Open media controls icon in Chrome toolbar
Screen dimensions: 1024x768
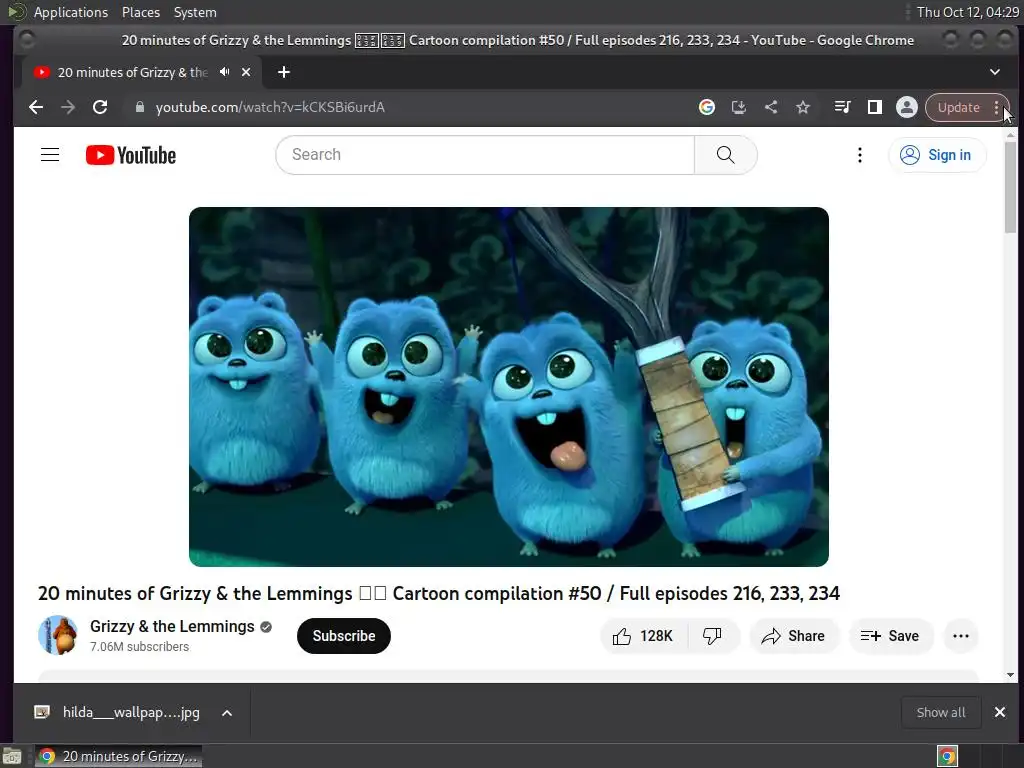(x=842, y=107)
